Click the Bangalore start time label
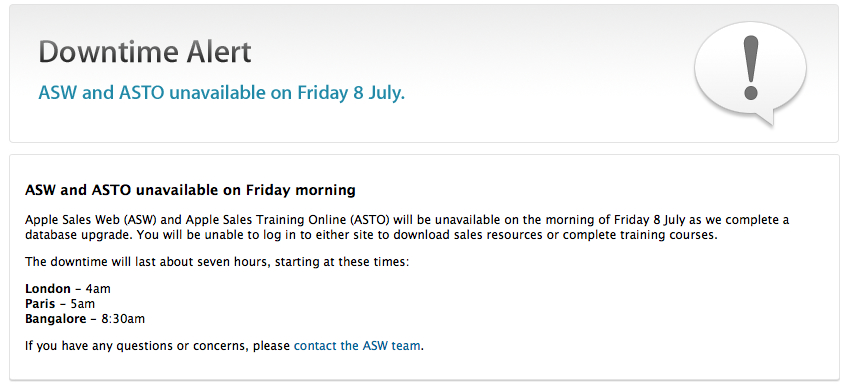Viewport: 848px width, 387px height. pyautogui.click(x=56, y=319)
